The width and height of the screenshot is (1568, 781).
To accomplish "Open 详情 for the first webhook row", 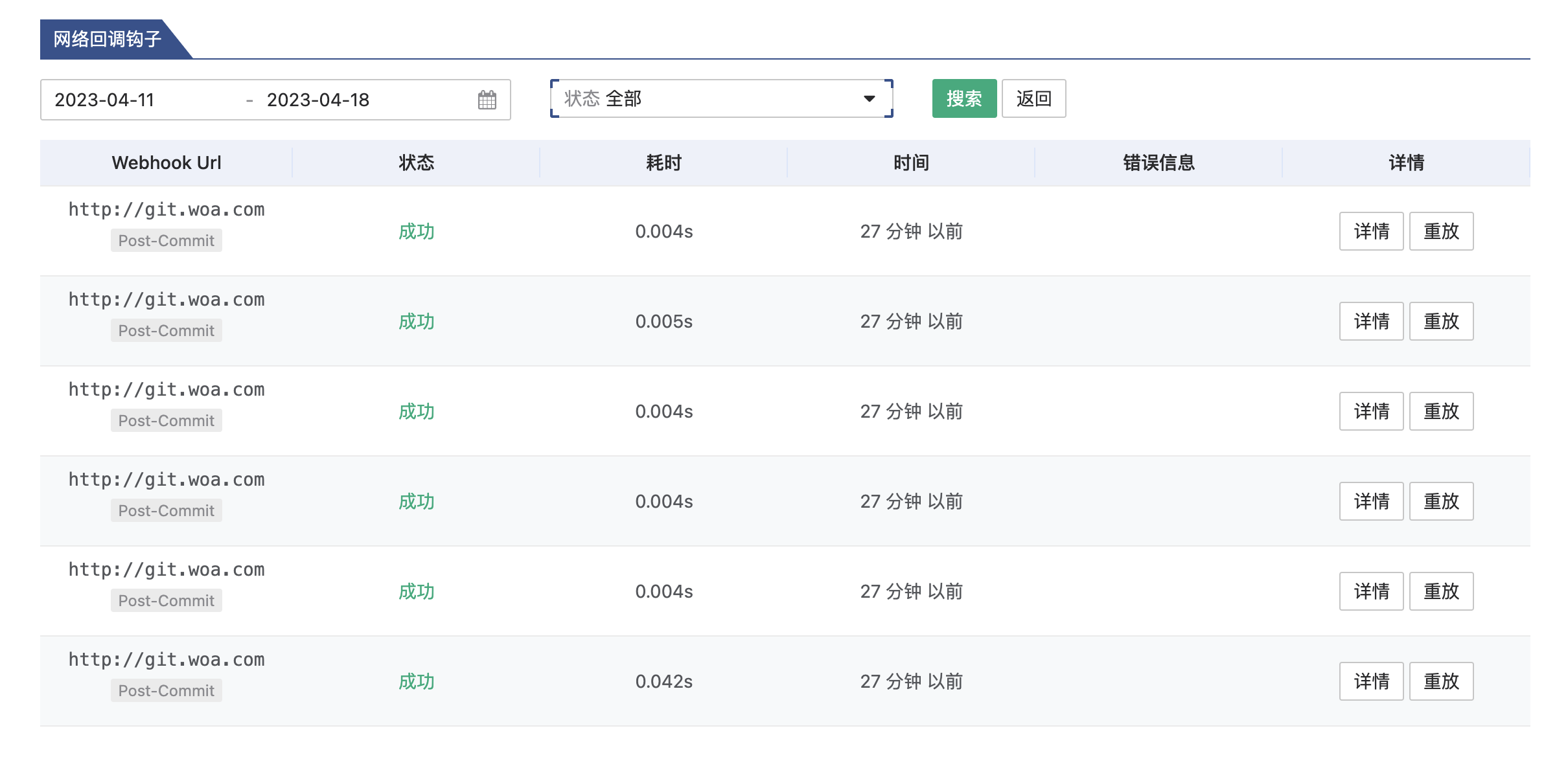I will pyautogui.click(x=1370, y=231).
